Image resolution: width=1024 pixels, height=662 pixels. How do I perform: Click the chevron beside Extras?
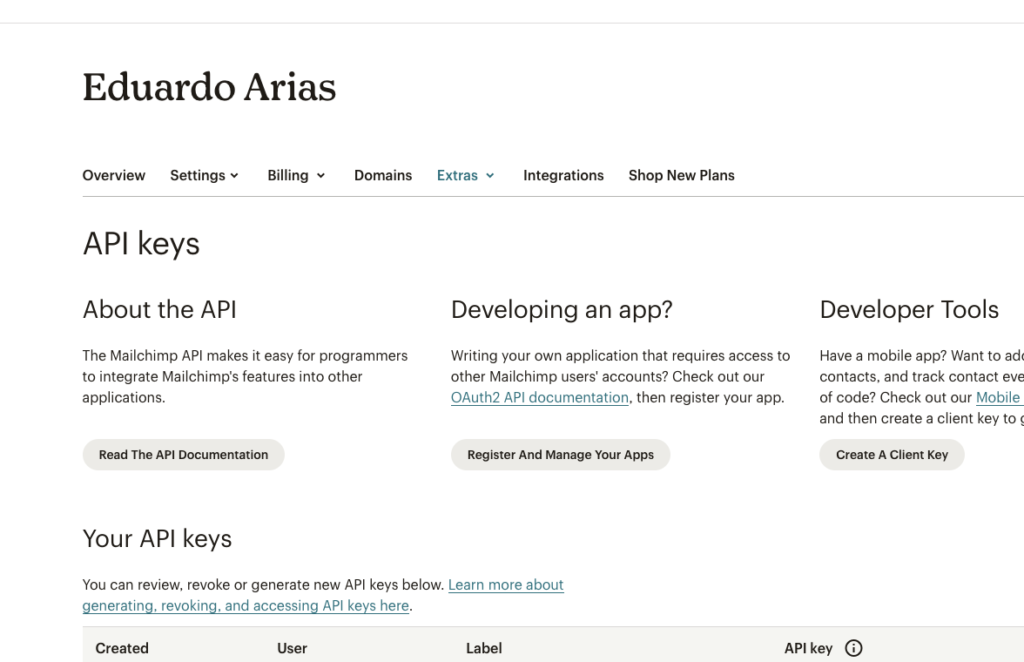click(491, 175)
